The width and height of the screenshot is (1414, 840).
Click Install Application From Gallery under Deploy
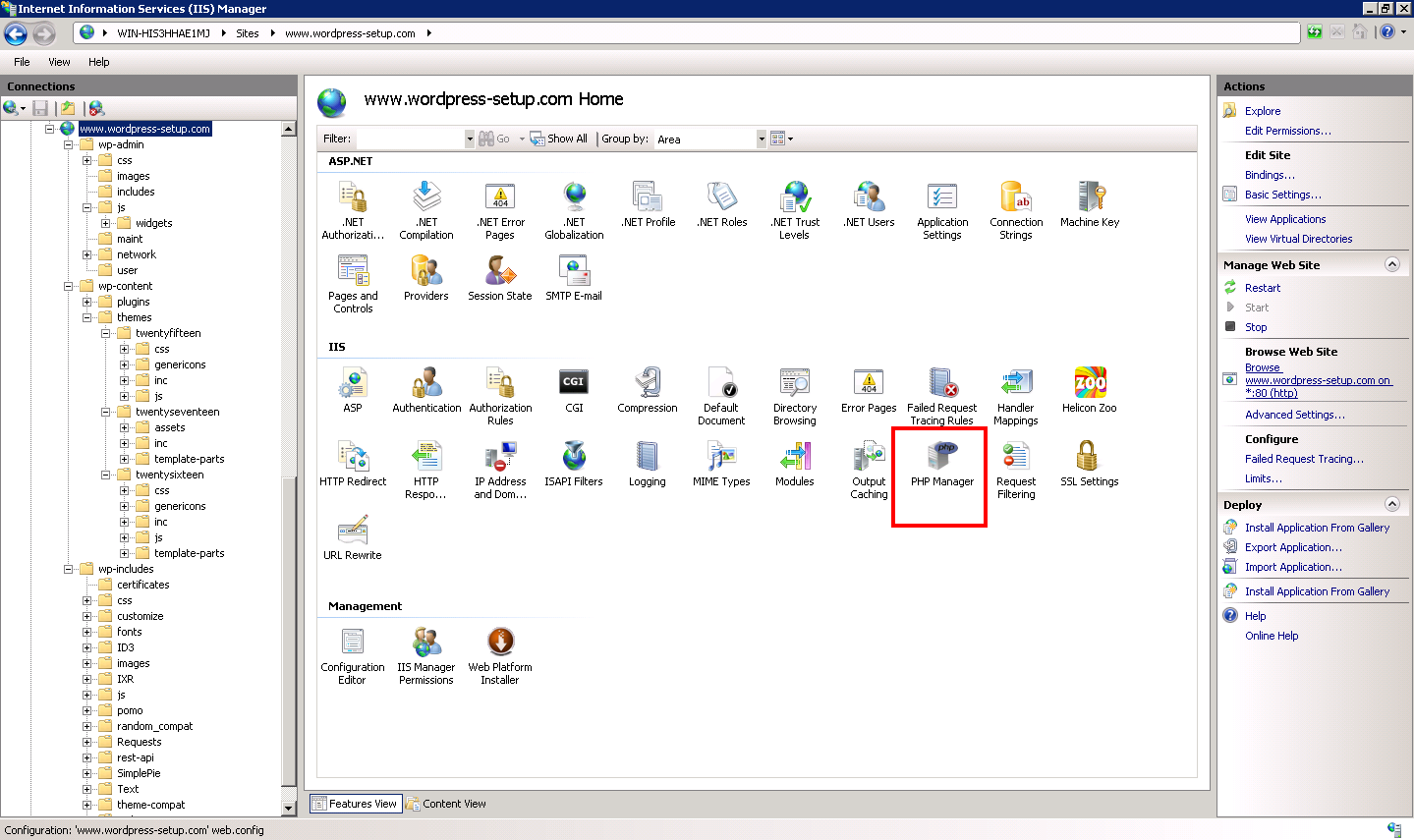[1317, 528]
